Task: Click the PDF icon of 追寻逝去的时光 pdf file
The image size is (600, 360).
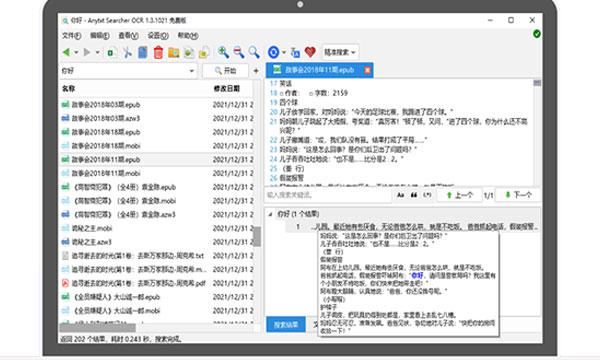Action: coord(65,283)
